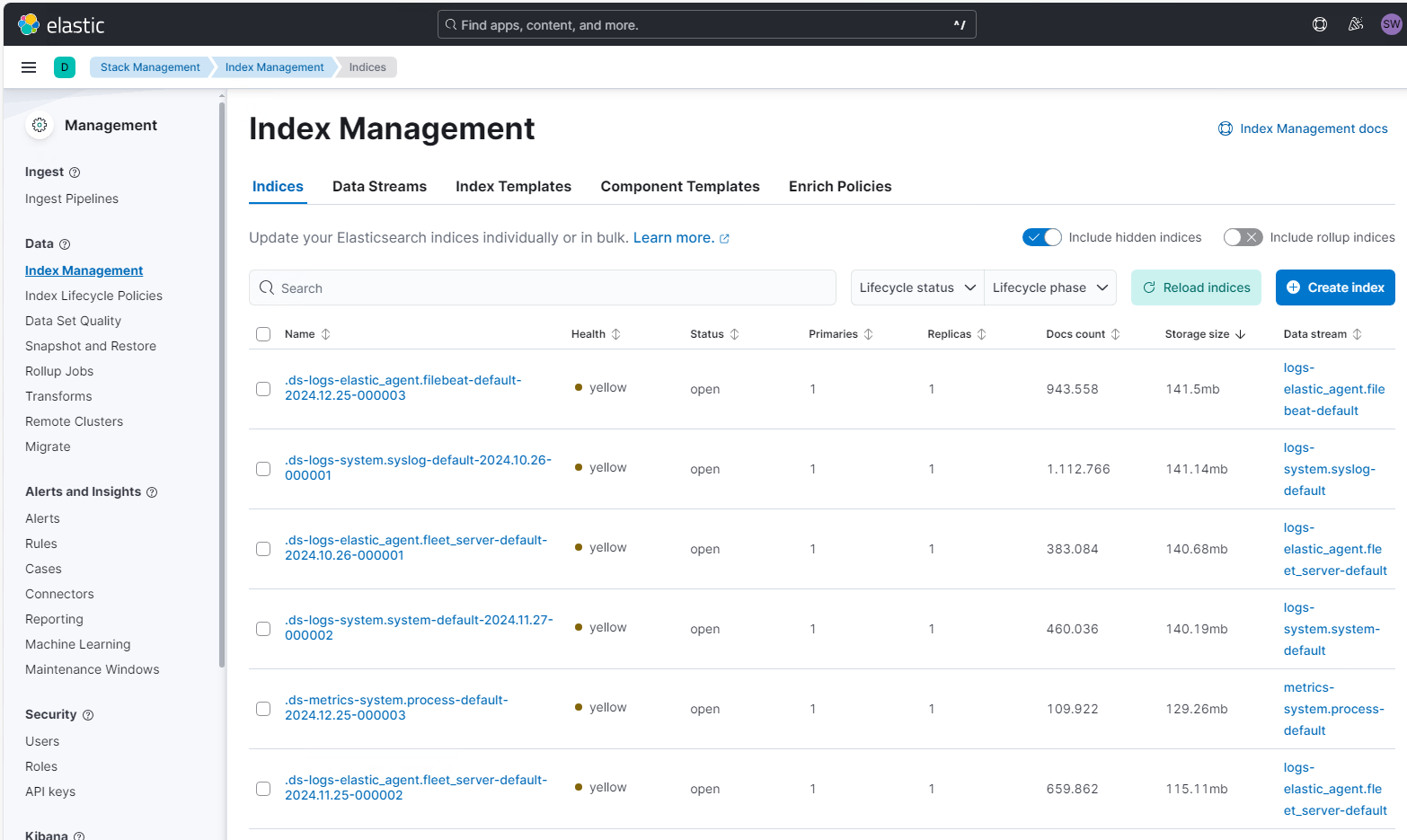Open Data Set Quality in sidebar
The image size is (1407, 840).
(x=73, y=321)
